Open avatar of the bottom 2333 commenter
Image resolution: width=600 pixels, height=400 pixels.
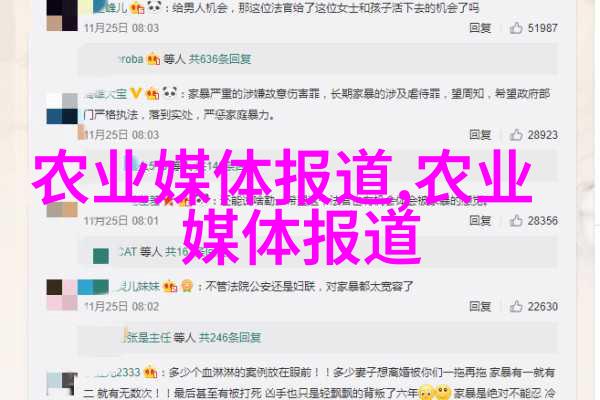click(62, 384)
